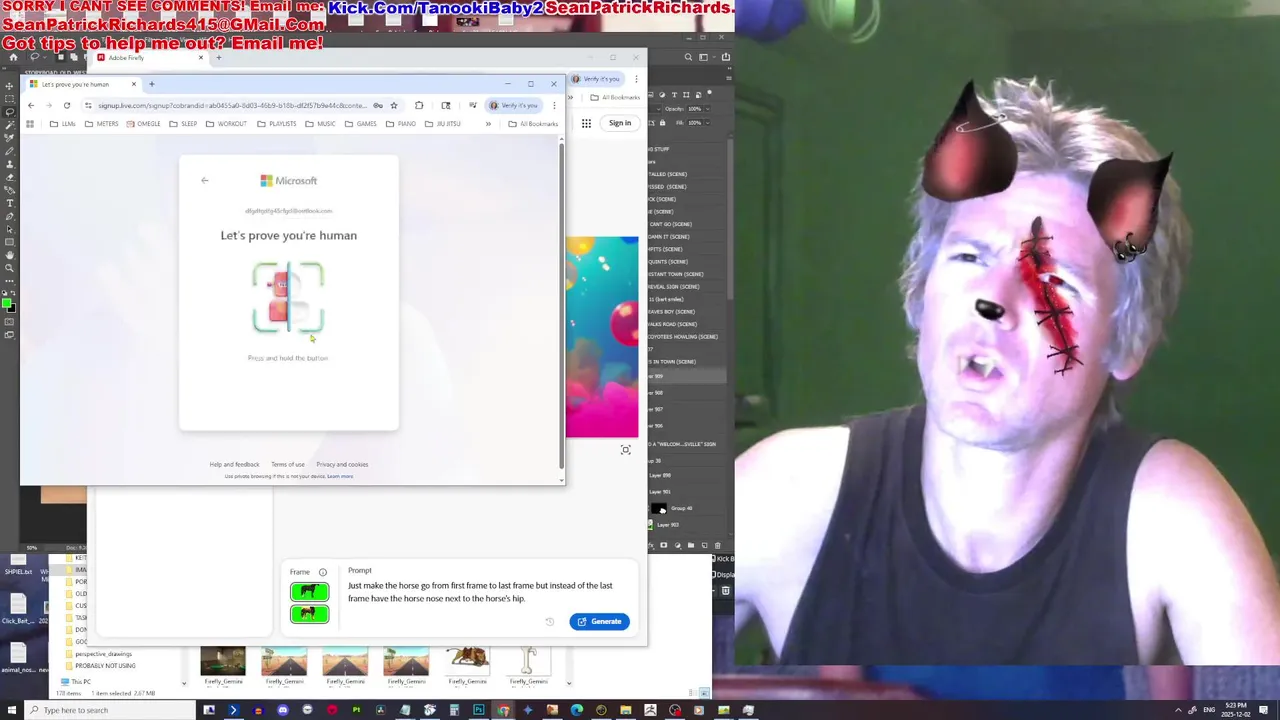Viewport: 1280px width, 720px height.
Task: Click into the Firefly prompt text field
Action: (480, 592)
